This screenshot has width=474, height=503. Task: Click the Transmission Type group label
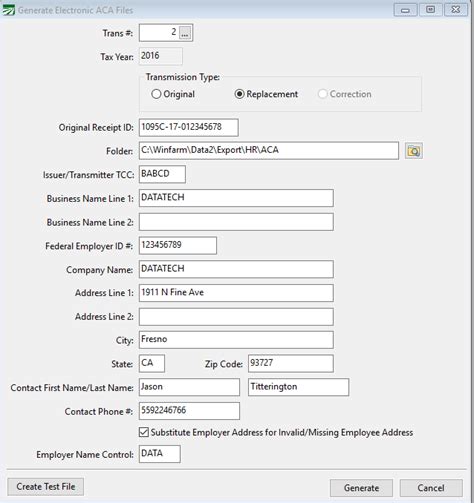coord(183,77)
